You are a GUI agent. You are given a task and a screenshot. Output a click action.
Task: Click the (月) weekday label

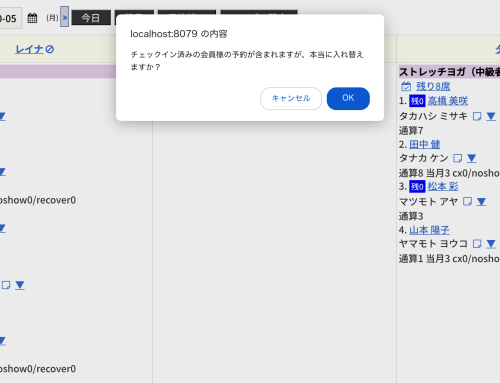52,18
